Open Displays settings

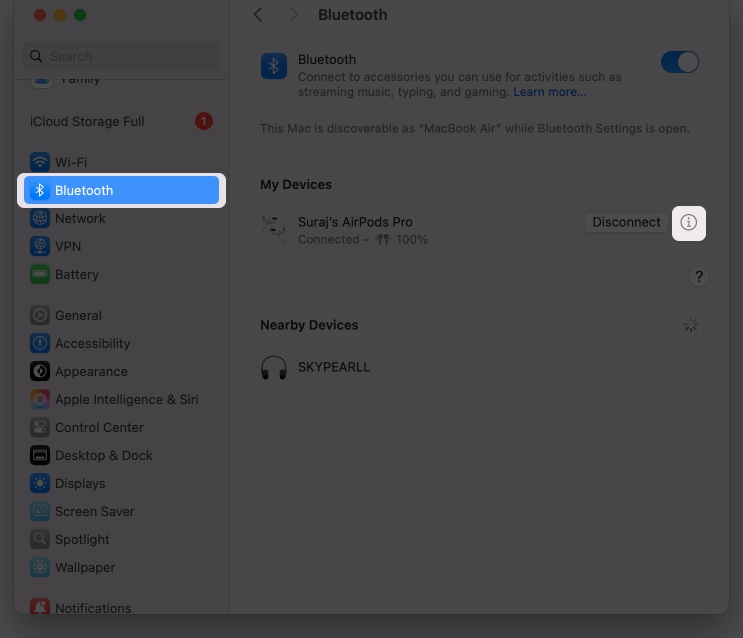point(121,483)
